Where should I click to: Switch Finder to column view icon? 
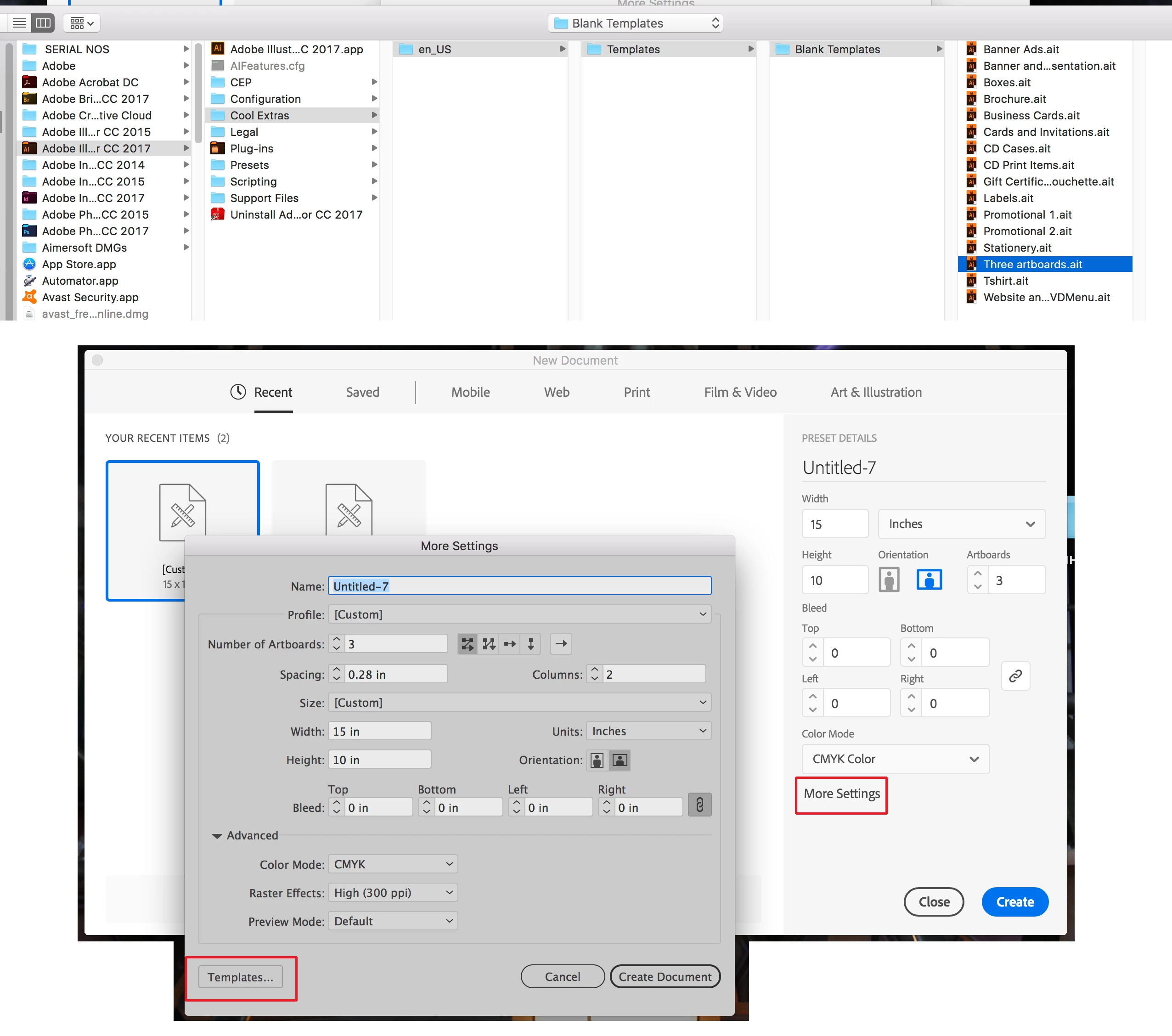coord(43,23)
